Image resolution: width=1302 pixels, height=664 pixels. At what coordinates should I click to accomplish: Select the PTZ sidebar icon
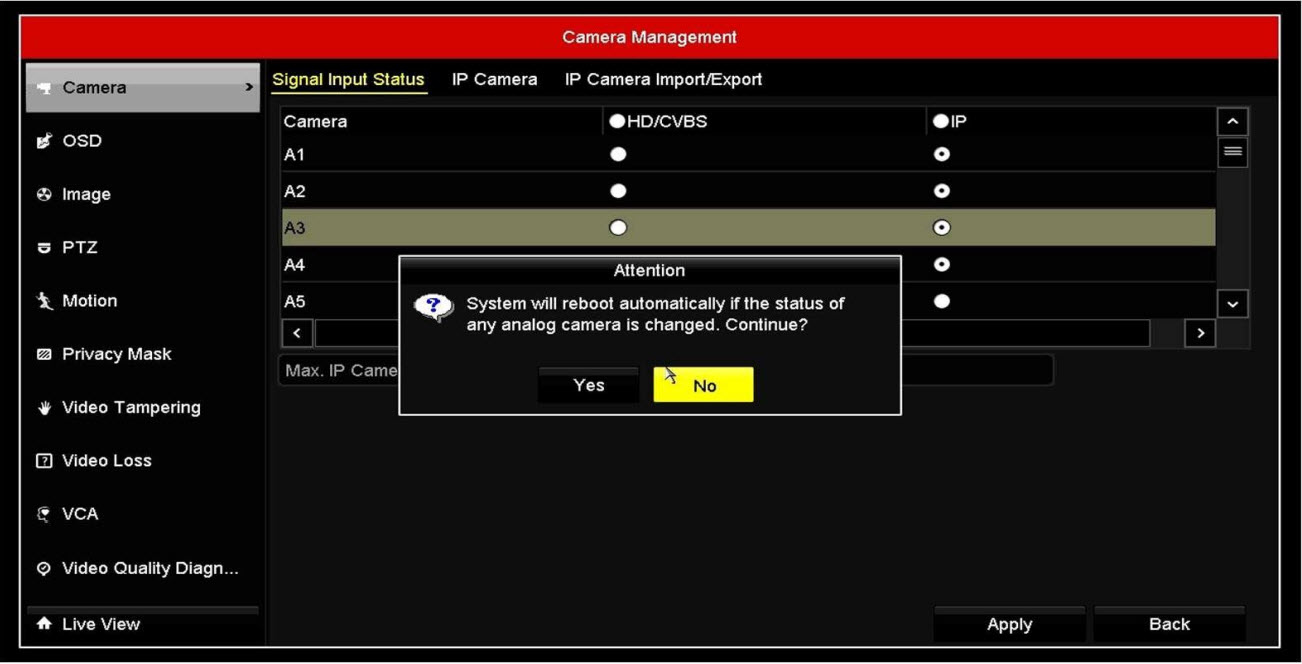pos(43,248)
